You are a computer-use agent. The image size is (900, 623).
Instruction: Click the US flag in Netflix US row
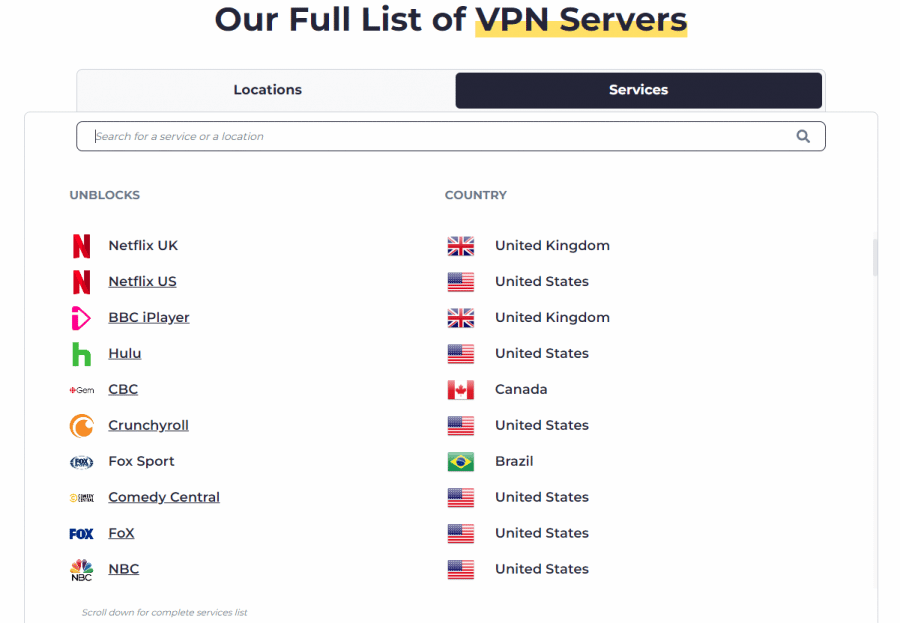461,282
